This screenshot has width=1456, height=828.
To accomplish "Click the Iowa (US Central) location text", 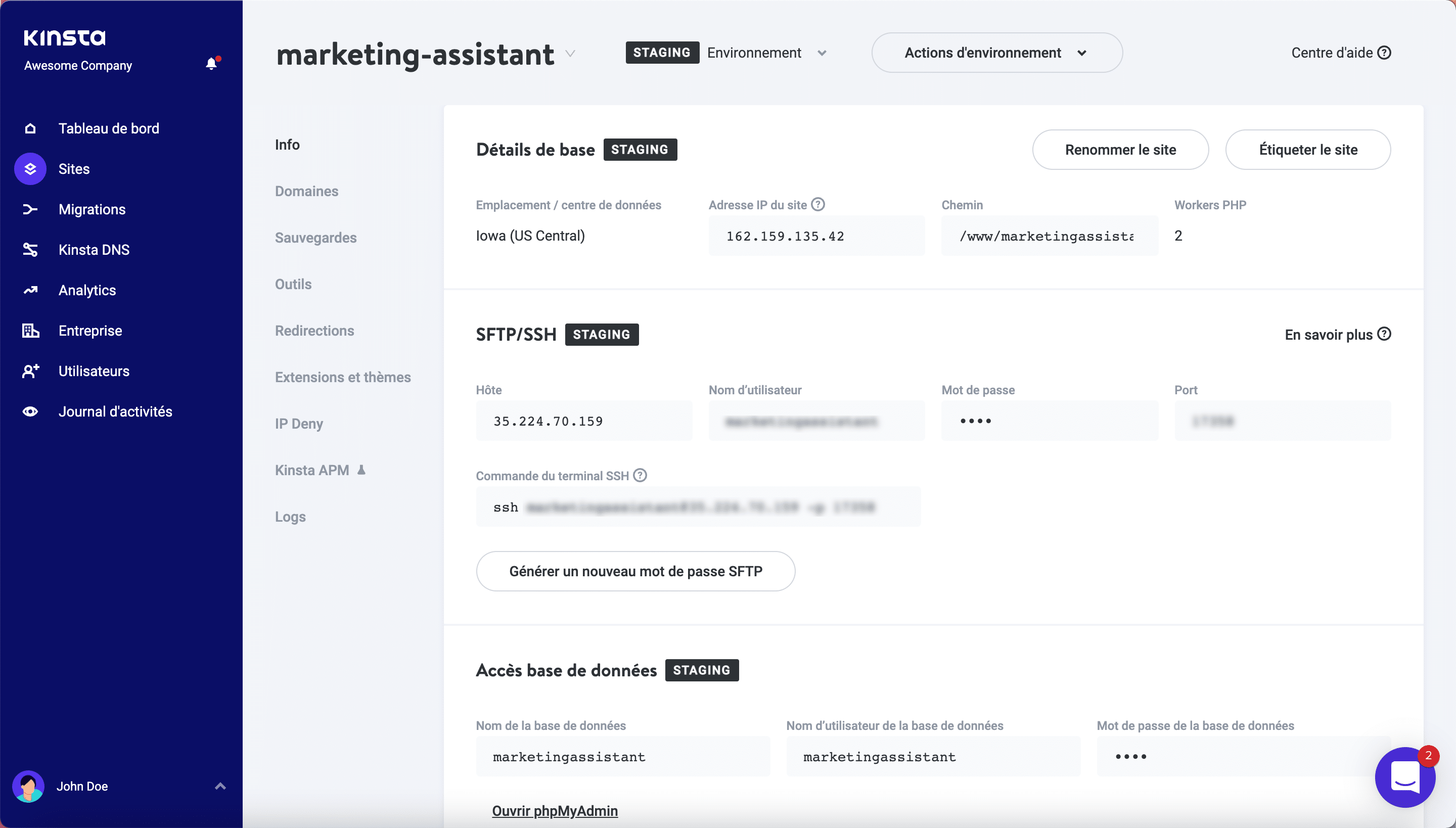I will tap(530, 236).
